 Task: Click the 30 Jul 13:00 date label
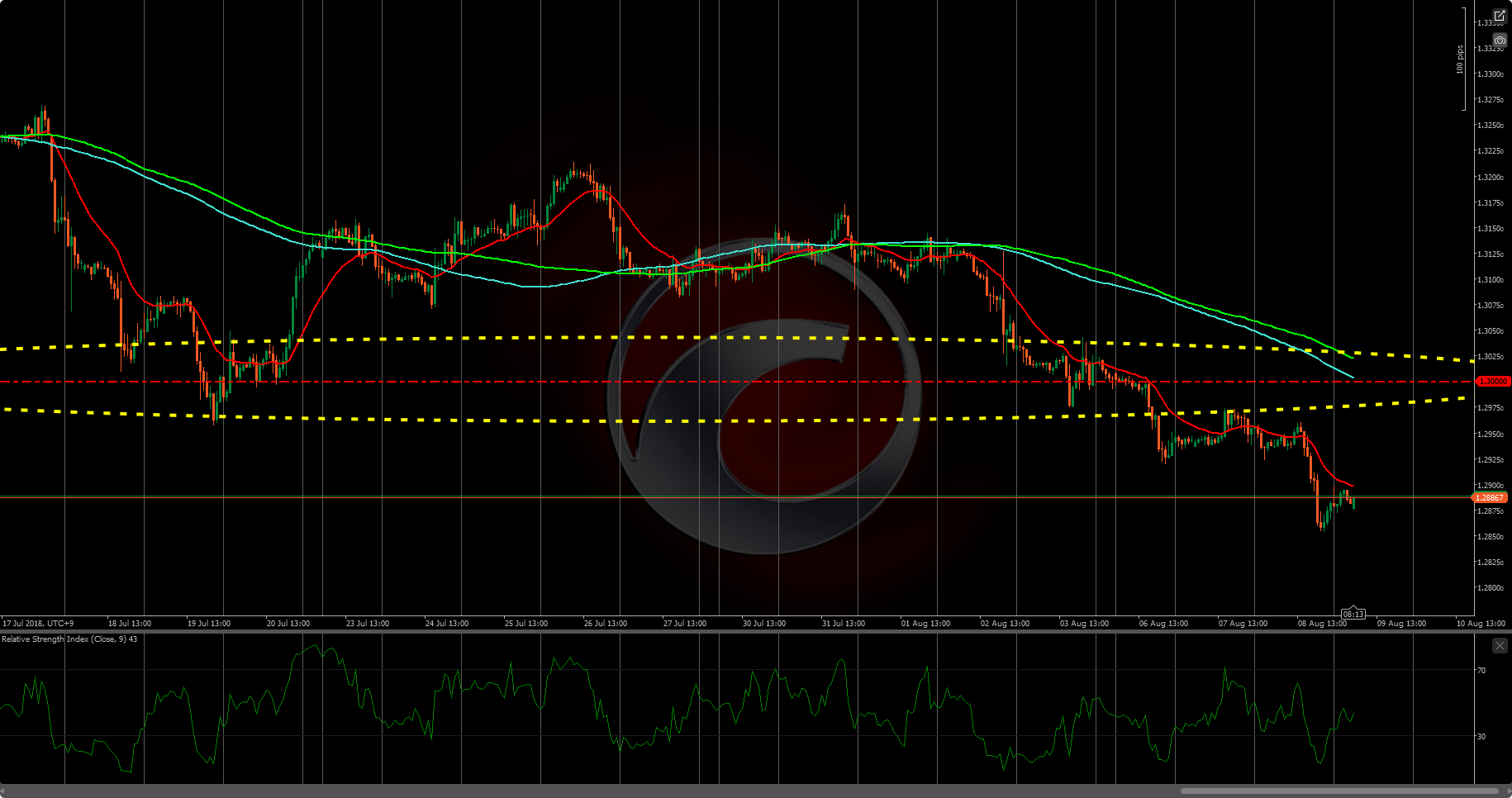(x=764, y=624)
